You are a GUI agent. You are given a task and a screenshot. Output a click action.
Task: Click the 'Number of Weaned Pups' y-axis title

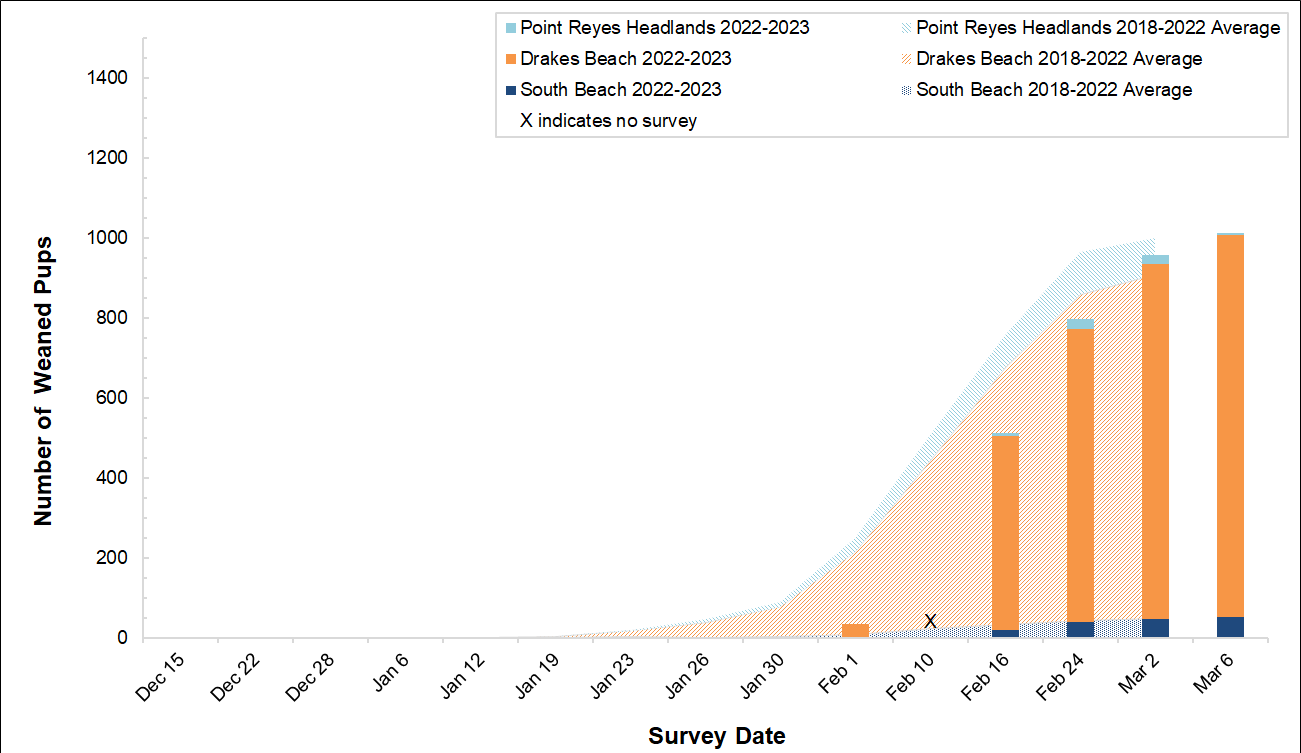pyautogui.click(x=43, y=380)
